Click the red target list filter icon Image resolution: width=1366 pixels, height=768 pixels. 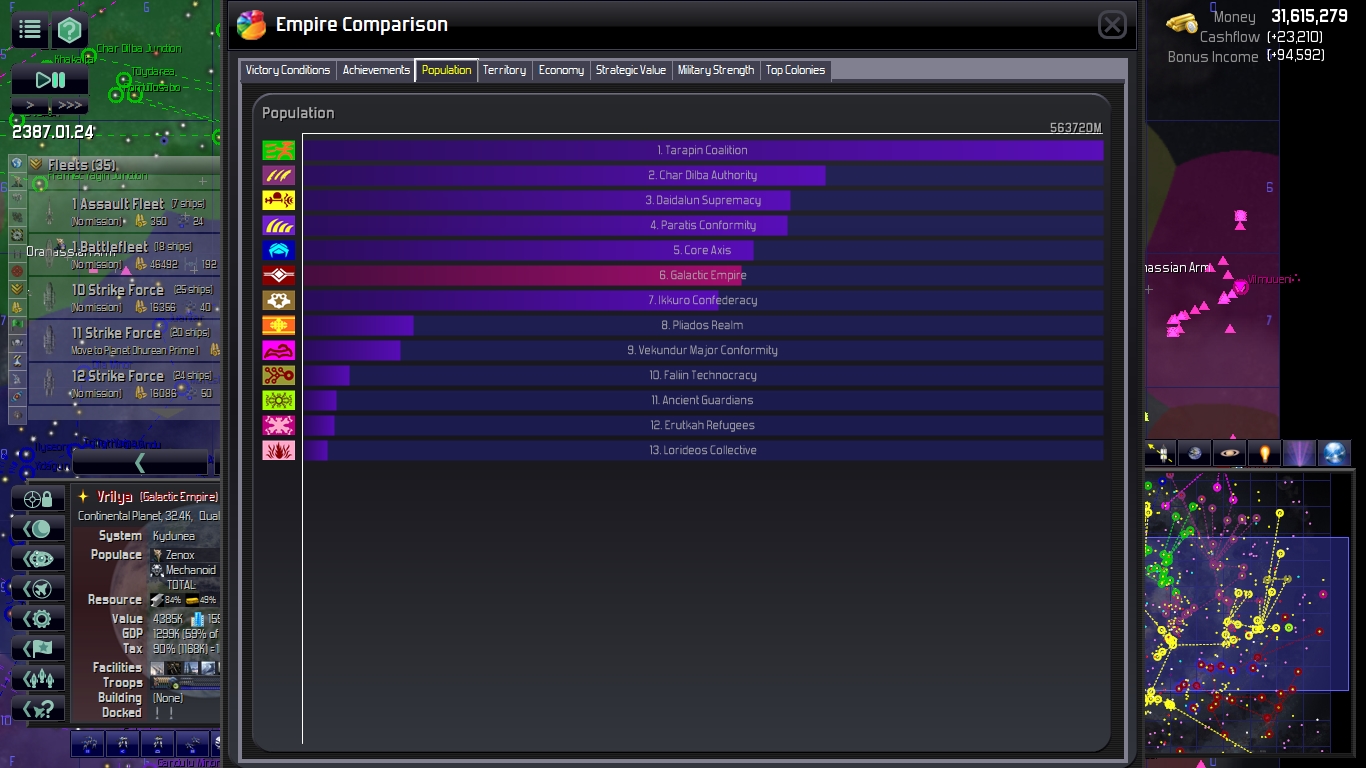(17, 271)
